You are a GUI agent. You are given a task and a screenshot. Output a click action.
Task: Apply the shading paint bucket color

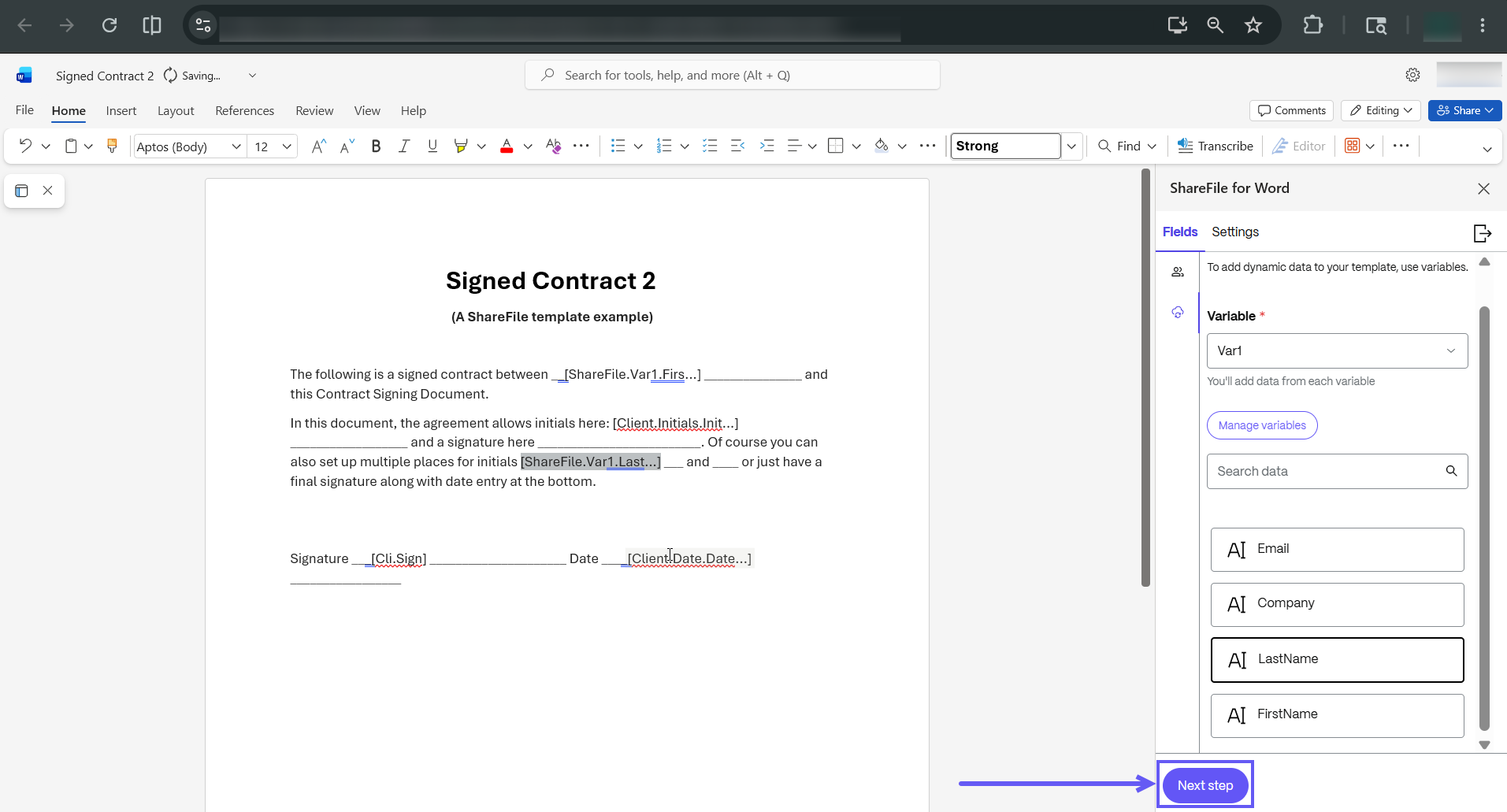(882, 146)
